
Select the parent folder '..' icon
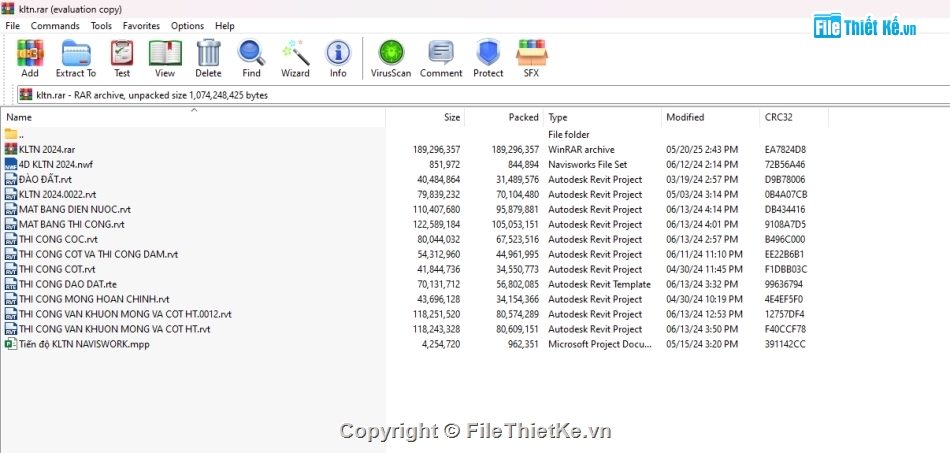[11, 134]
